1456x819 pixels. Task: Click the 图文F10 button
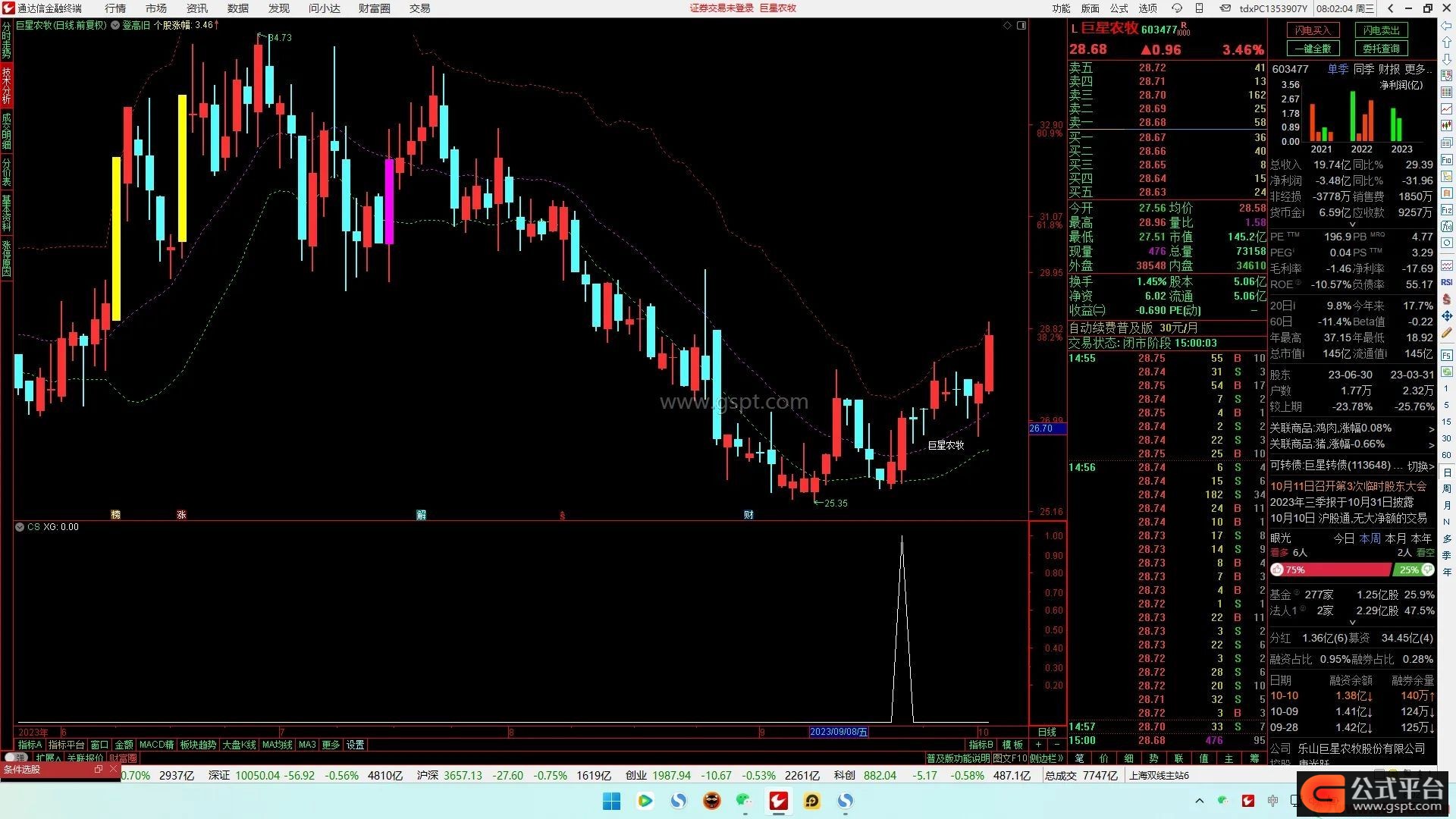[x=1009, y=758]
